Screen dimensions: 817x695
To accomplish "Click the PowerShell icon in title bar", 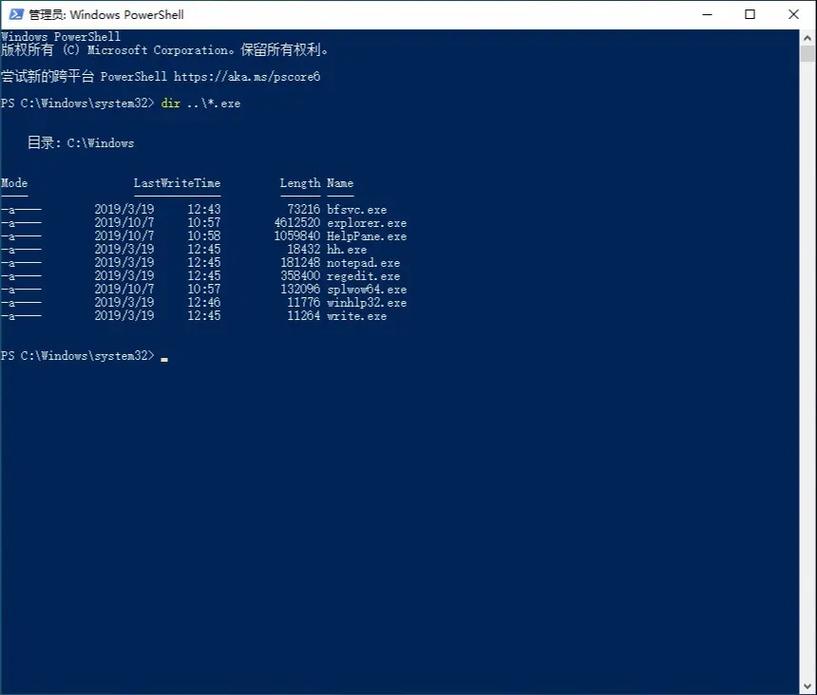I will point(16,14).
